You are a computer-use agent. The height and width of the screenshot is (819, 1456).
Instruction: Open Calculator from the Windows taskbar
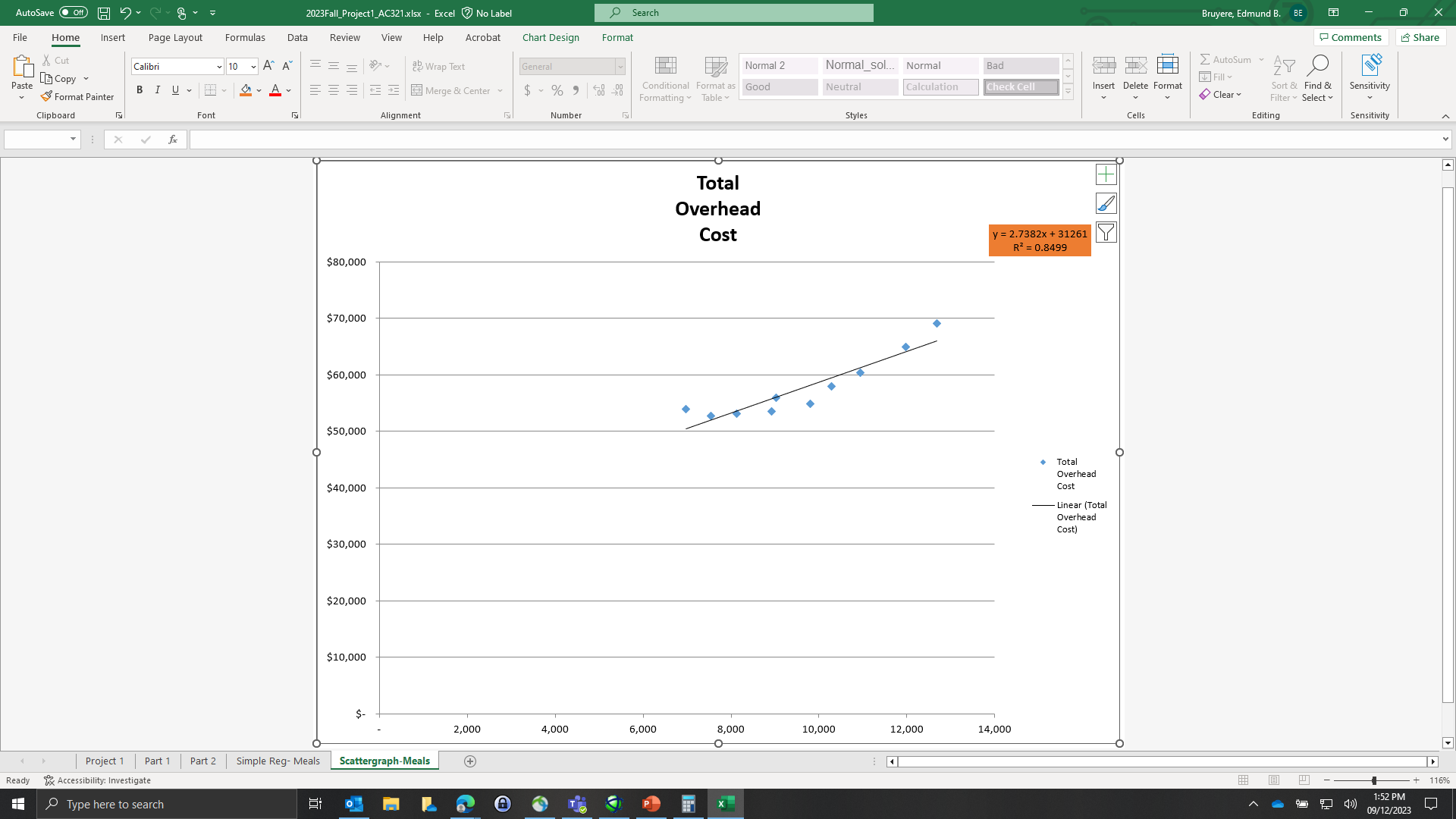point(688,804)
